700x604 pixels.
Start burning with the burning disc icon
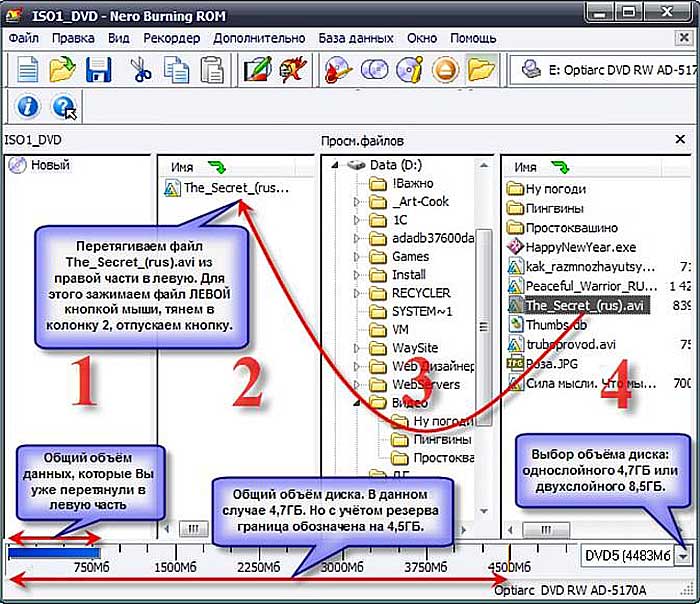[338, 70]
